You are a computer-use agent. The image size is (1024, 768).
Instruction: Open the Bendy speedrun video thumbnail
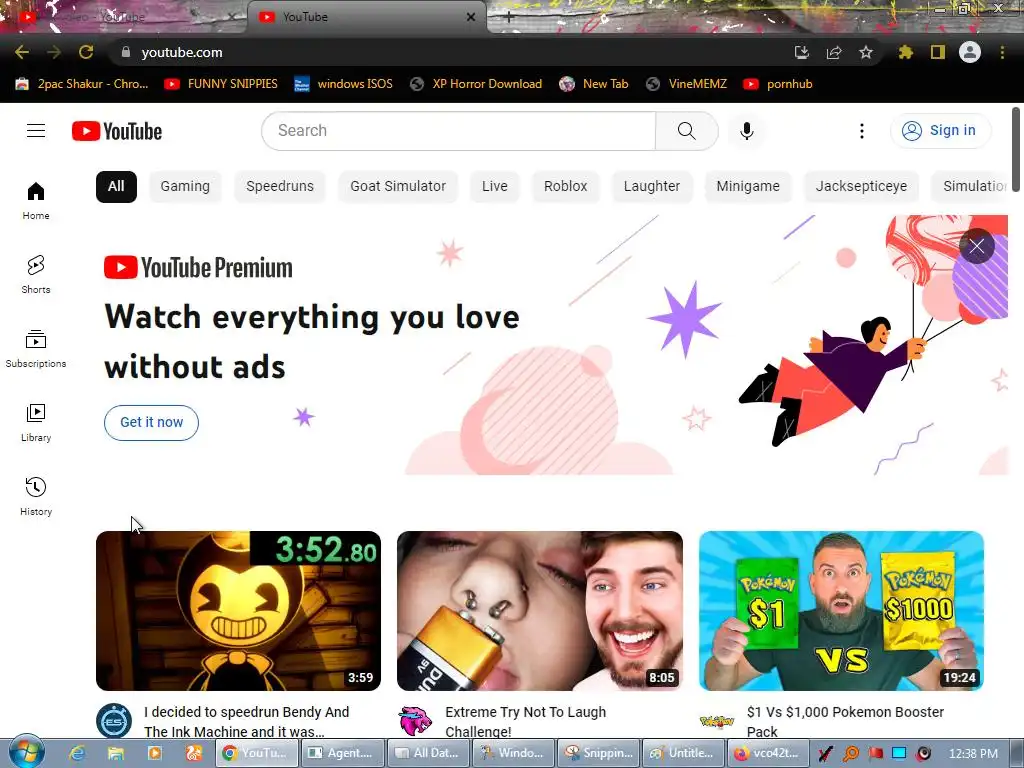238,611
